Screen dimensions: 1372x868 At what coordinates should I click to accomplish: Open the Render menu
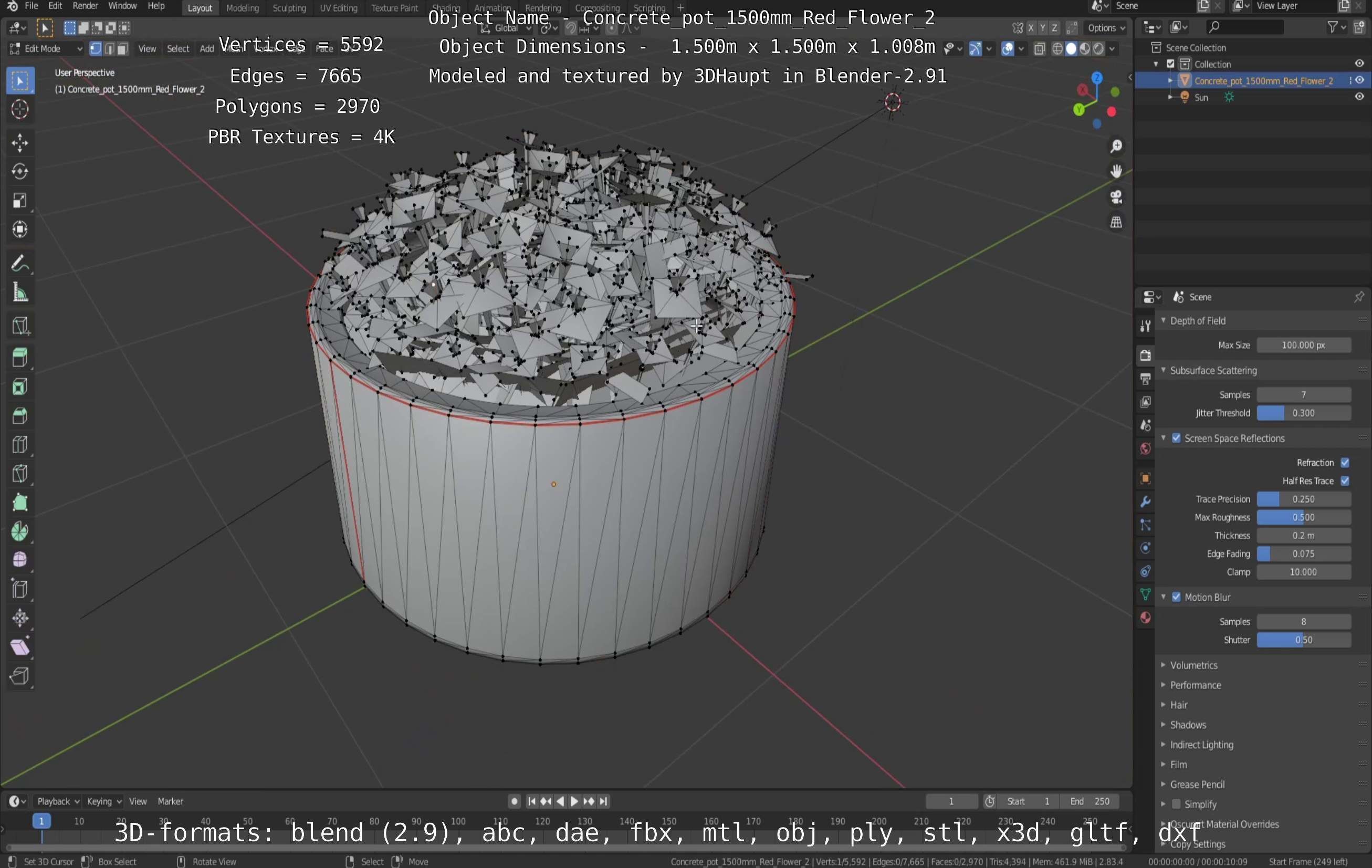85,6
